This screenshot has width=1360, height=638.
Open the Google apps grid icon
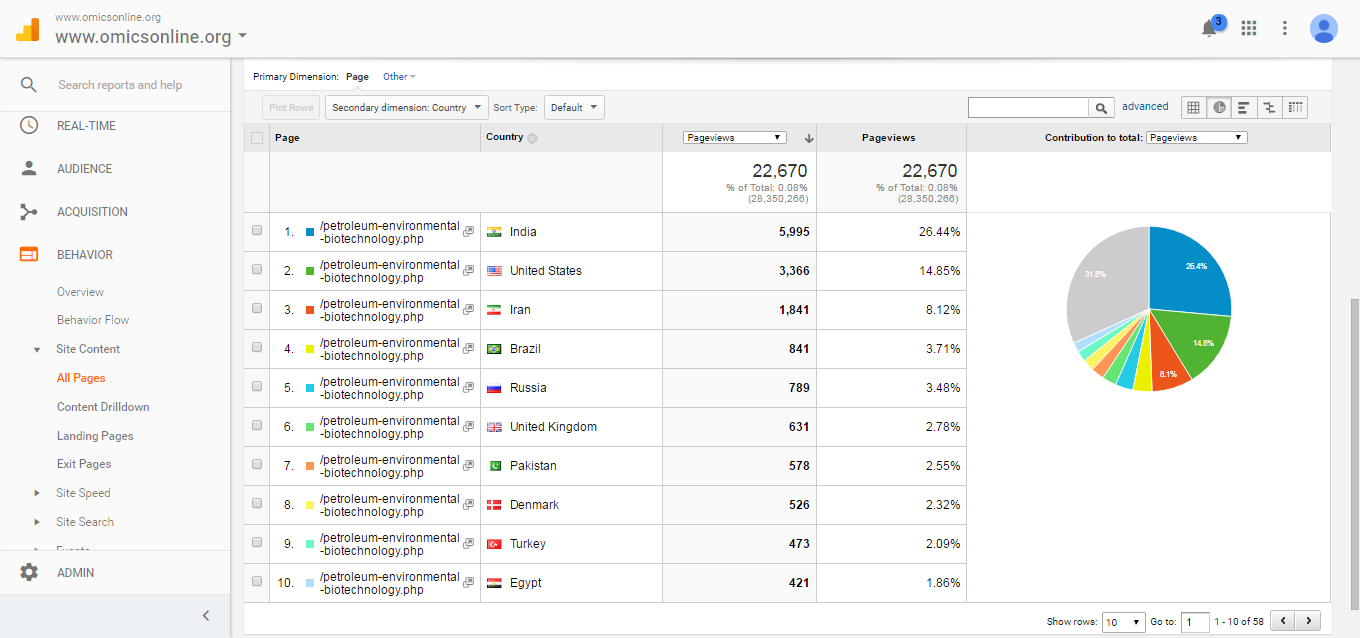click(x=1248, y=28)
